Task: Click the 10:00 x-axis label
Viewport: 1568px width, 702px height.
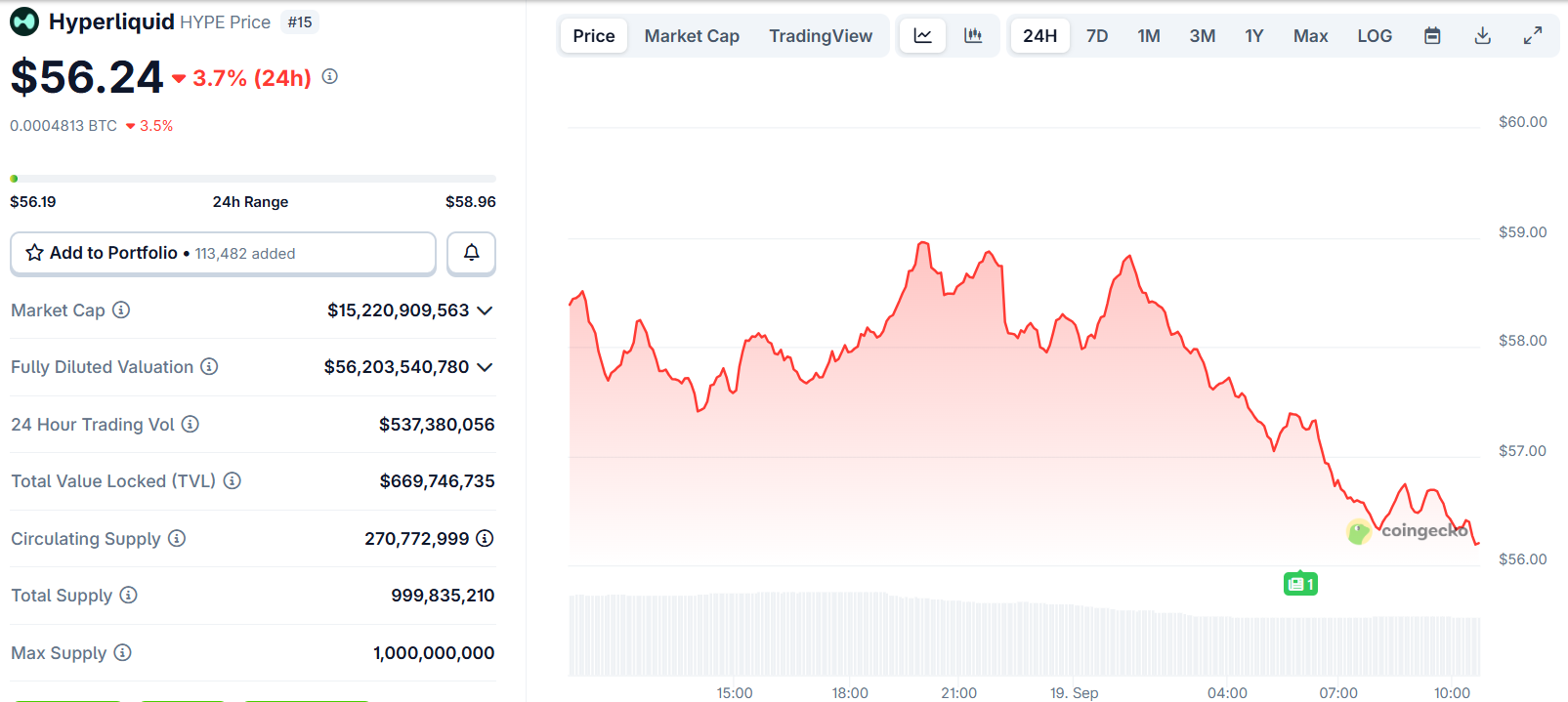Action: tap(1452, 693)
